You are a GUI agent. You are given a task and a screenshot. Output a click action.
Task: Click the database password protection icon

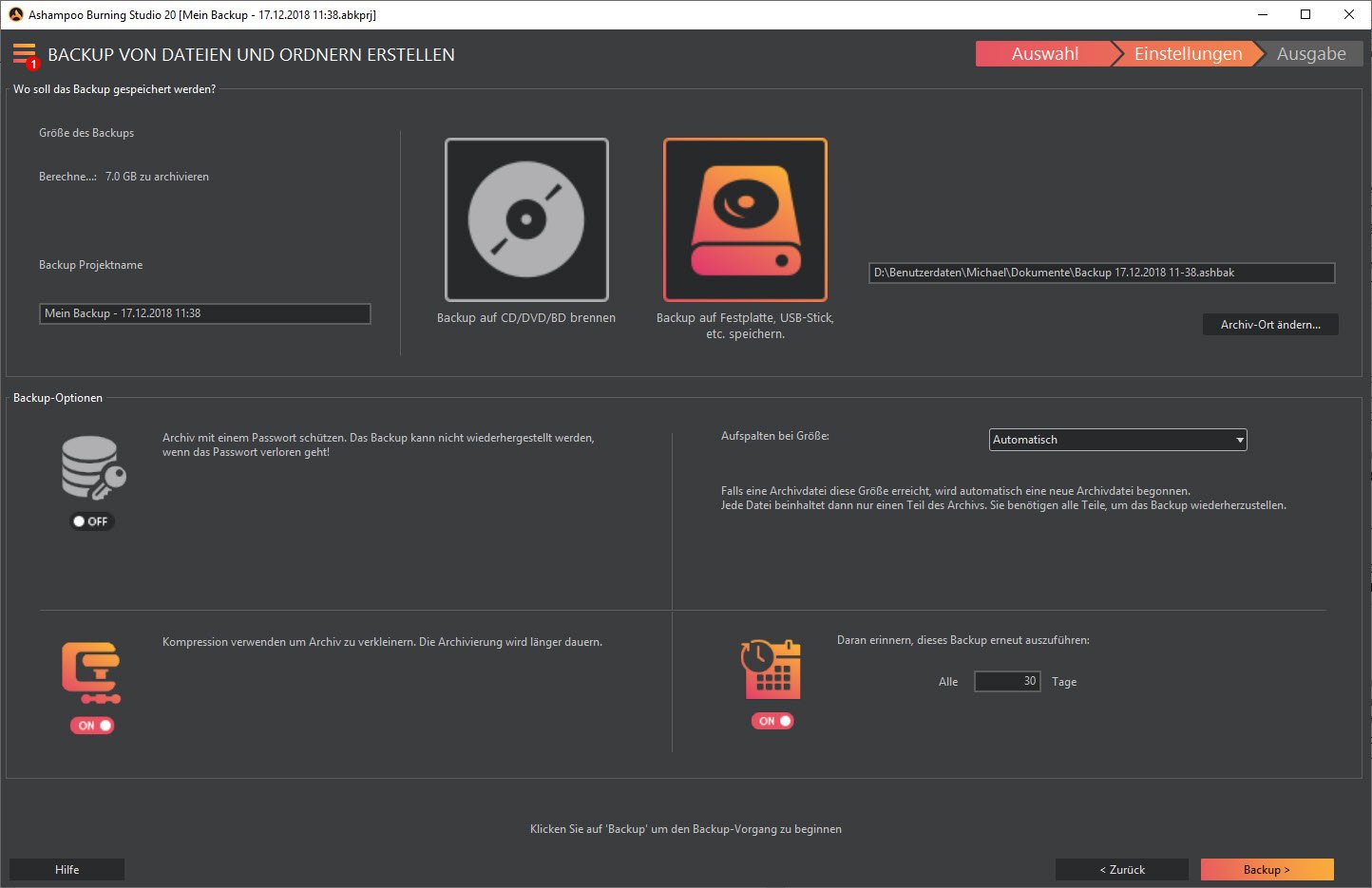93,467
